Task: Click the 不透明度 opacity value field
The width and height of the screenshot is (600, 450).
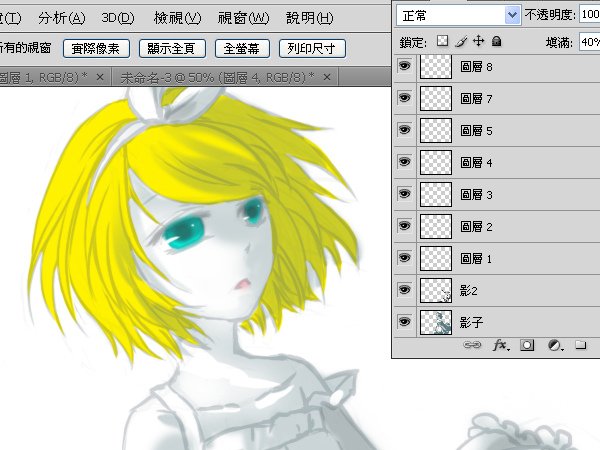Action: click(x=590, y=15)
